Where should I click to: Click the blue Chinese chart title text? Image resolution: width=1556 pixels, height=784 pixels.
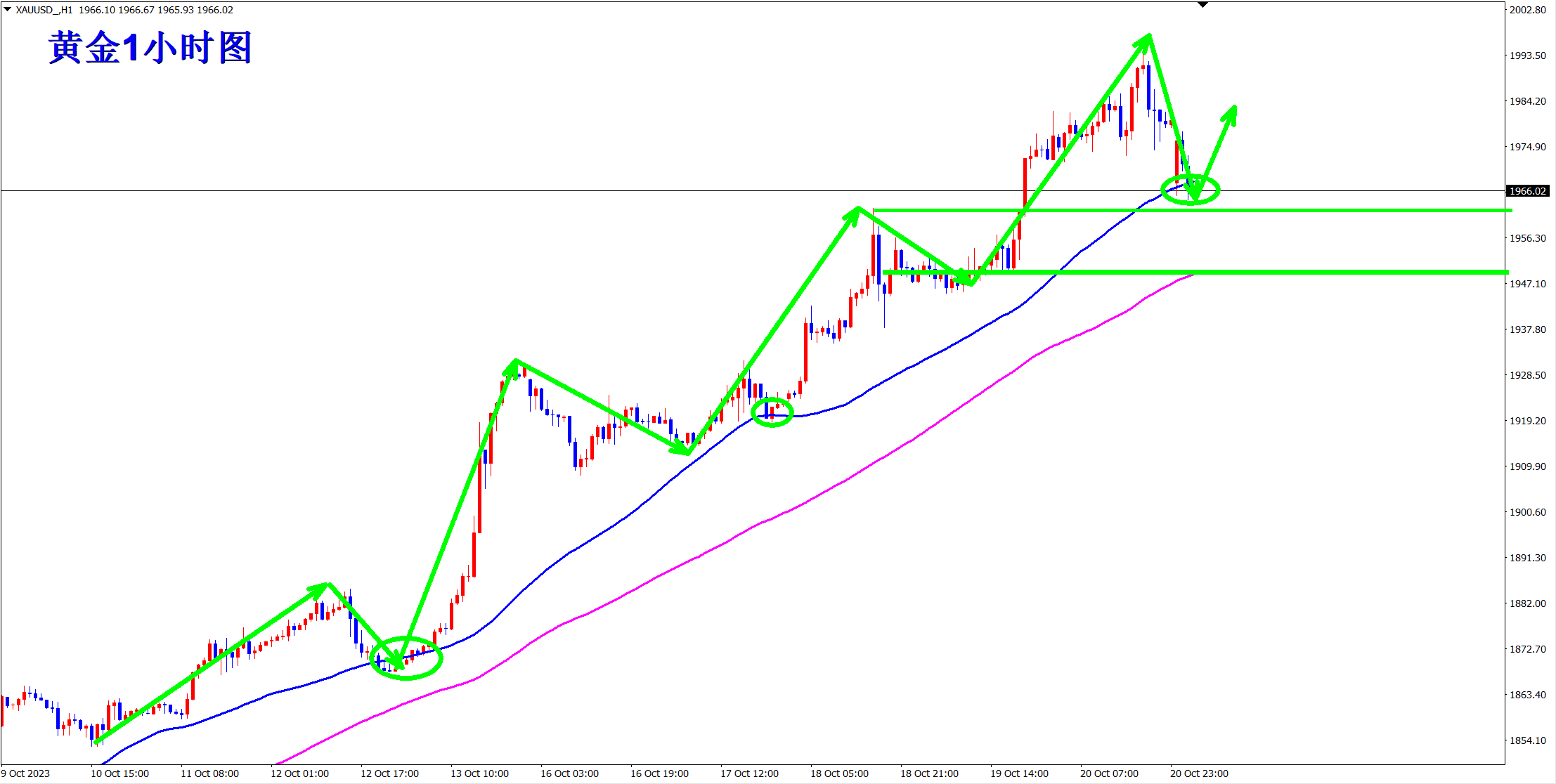(150, 48)
